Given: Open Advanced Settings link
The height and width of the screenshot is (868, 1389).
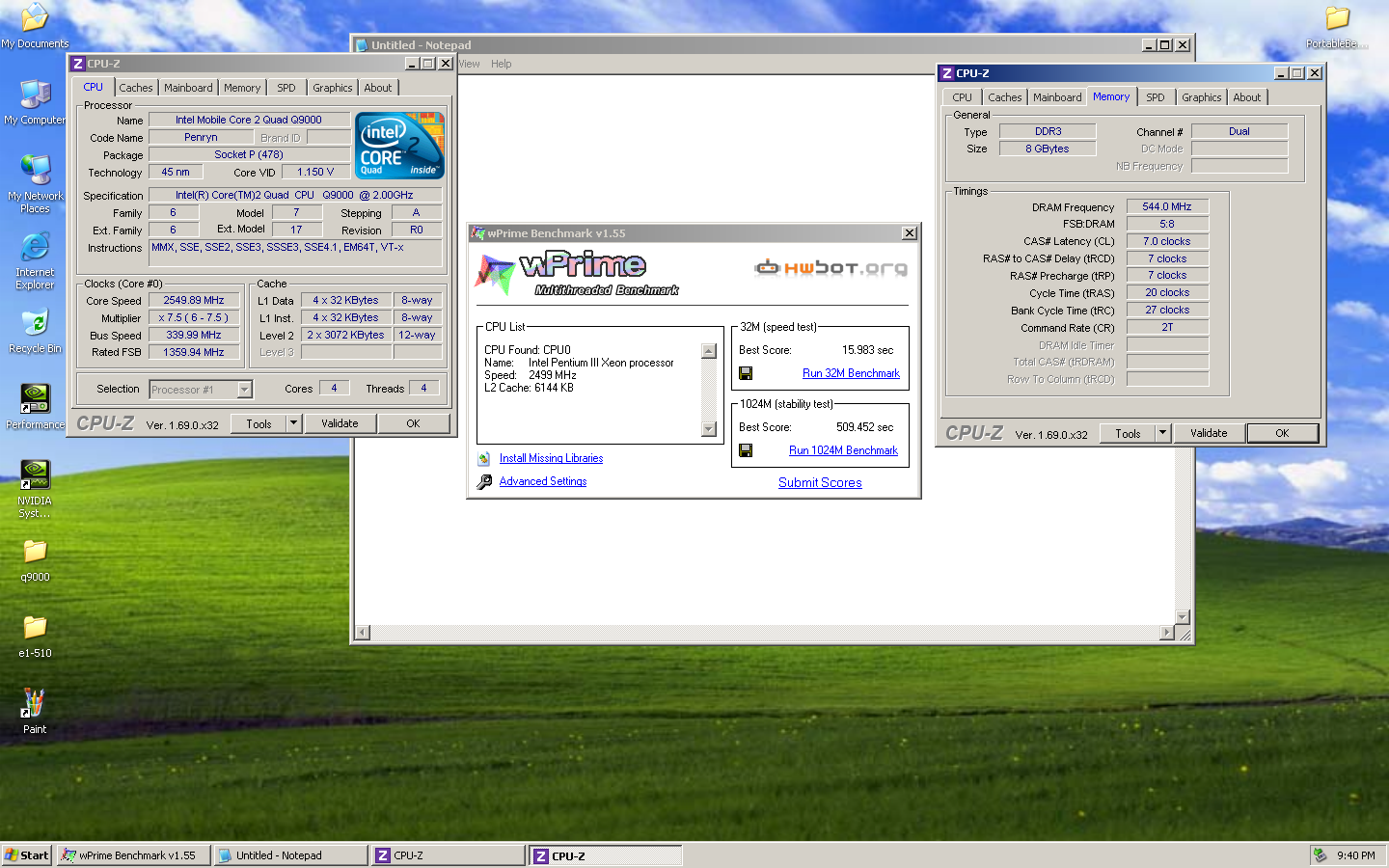Looking at the screenshot, I should [543, 481].
